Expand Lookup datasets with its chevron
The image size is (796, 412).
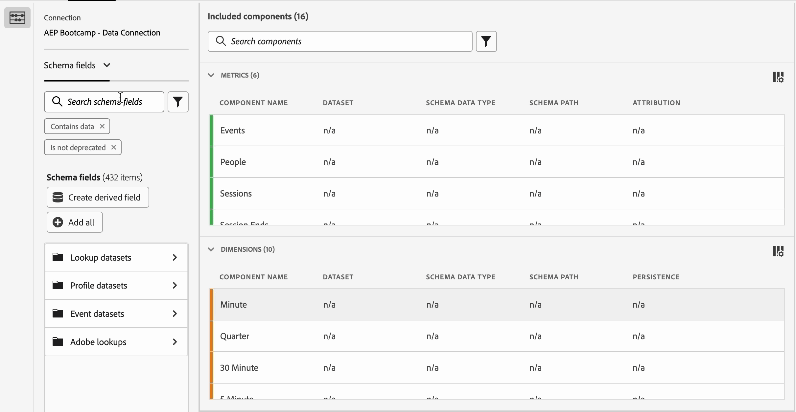coord(175,258)
